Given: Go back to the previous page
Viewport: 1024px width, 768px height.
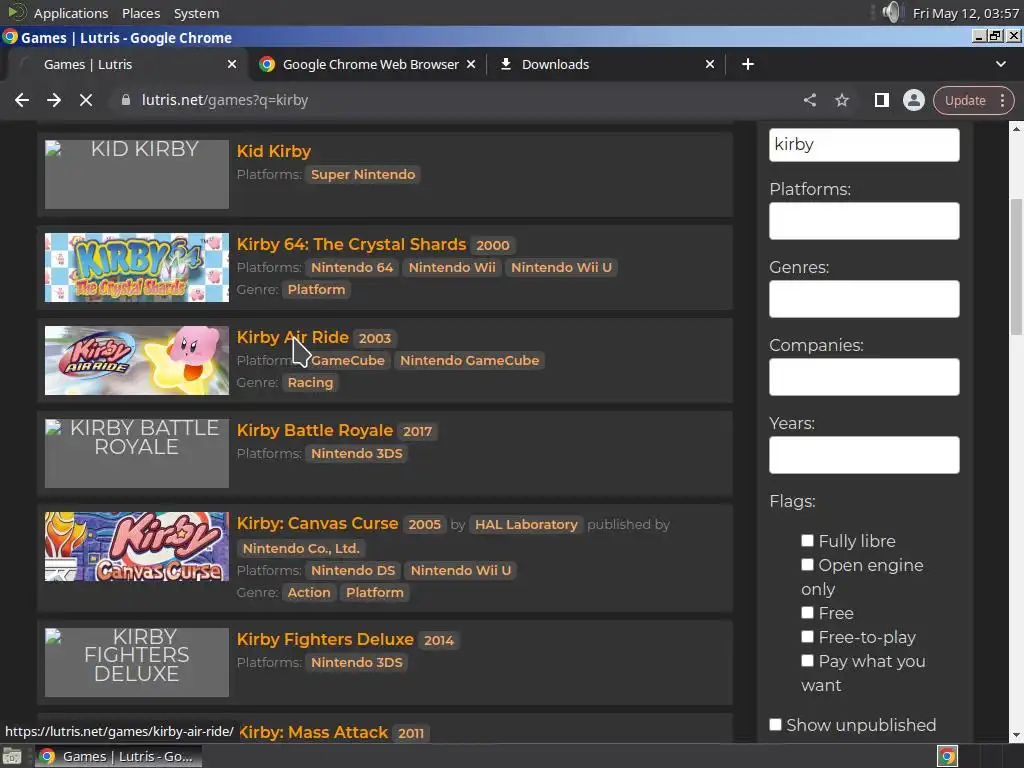Looking at the screenshot, I should point(22,100).
